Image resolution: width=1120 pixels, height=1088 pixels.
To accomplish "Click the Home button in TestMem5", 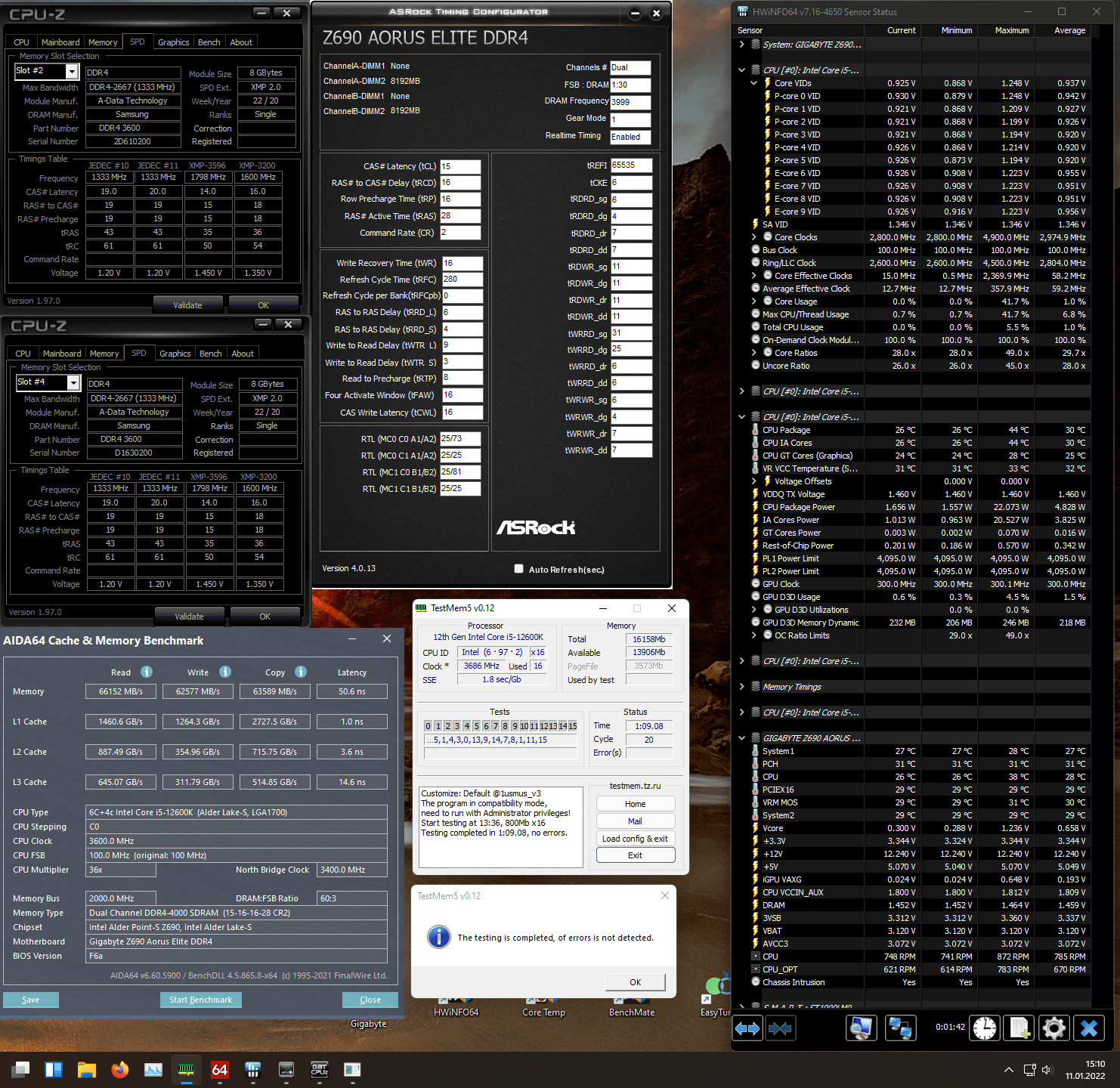I will coord(635,804).
